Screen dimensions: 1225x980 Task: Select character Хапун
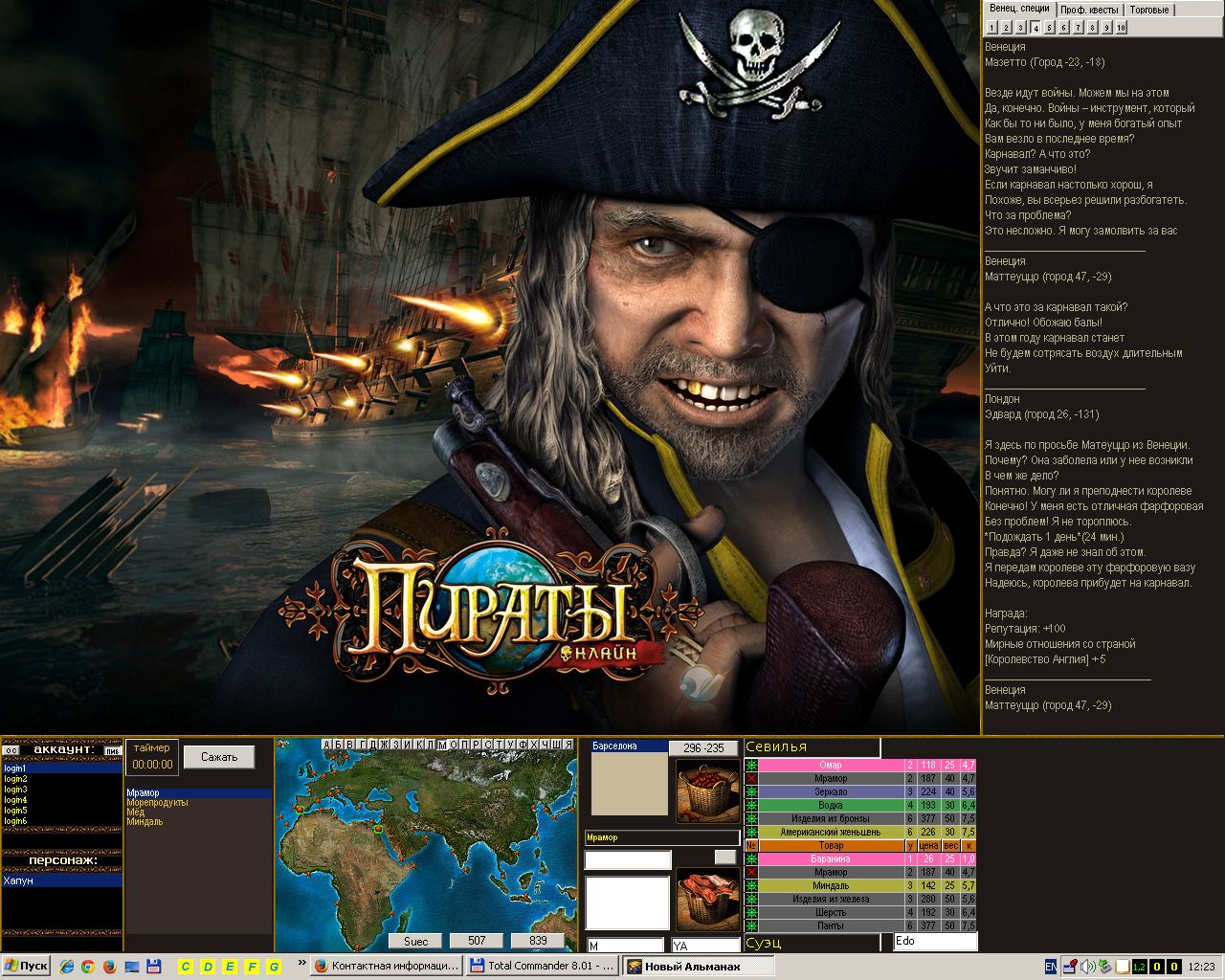coord(61,880)
